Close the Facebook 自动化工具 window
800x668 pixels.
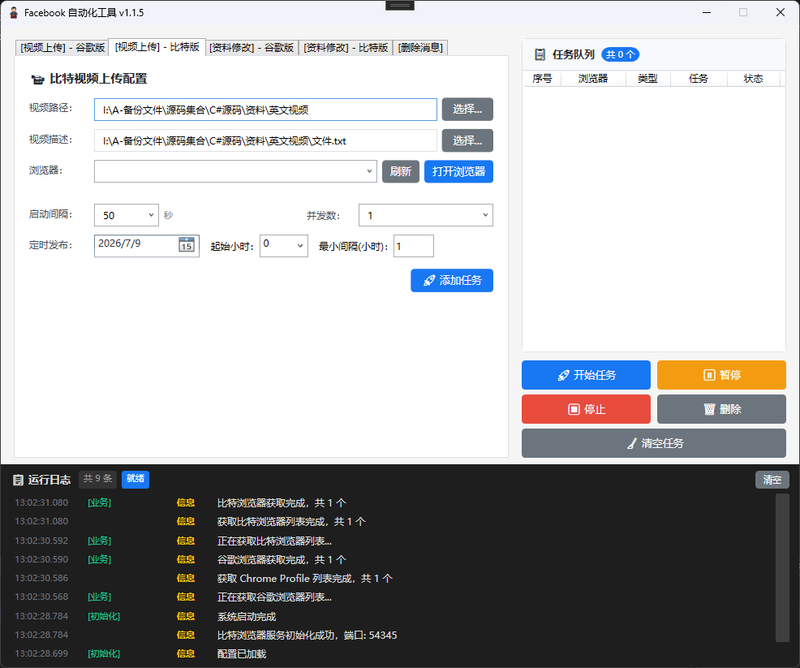(780, 12)
